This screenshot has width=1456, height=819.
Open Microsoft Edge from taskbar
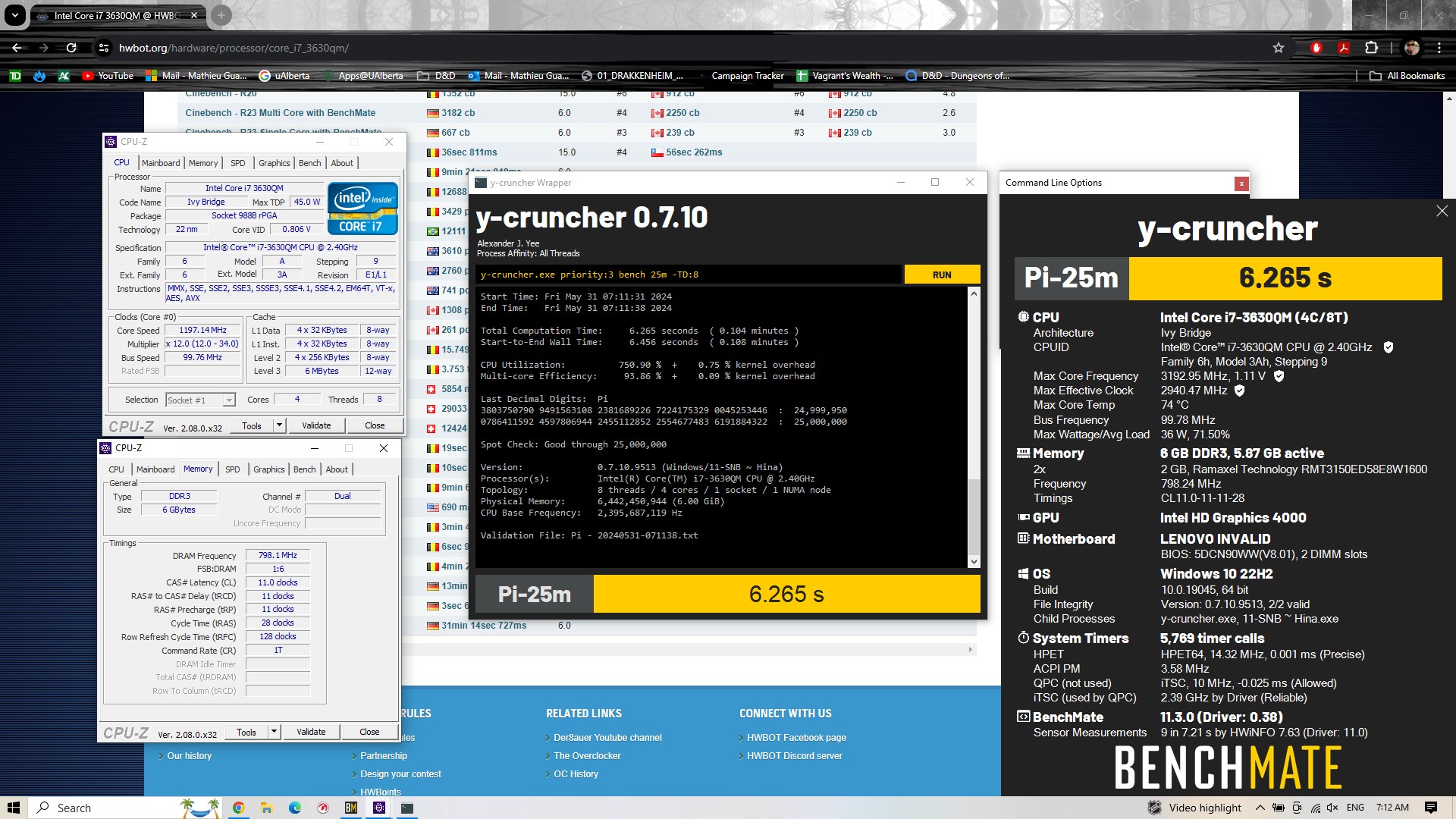(x=295, y=808)
